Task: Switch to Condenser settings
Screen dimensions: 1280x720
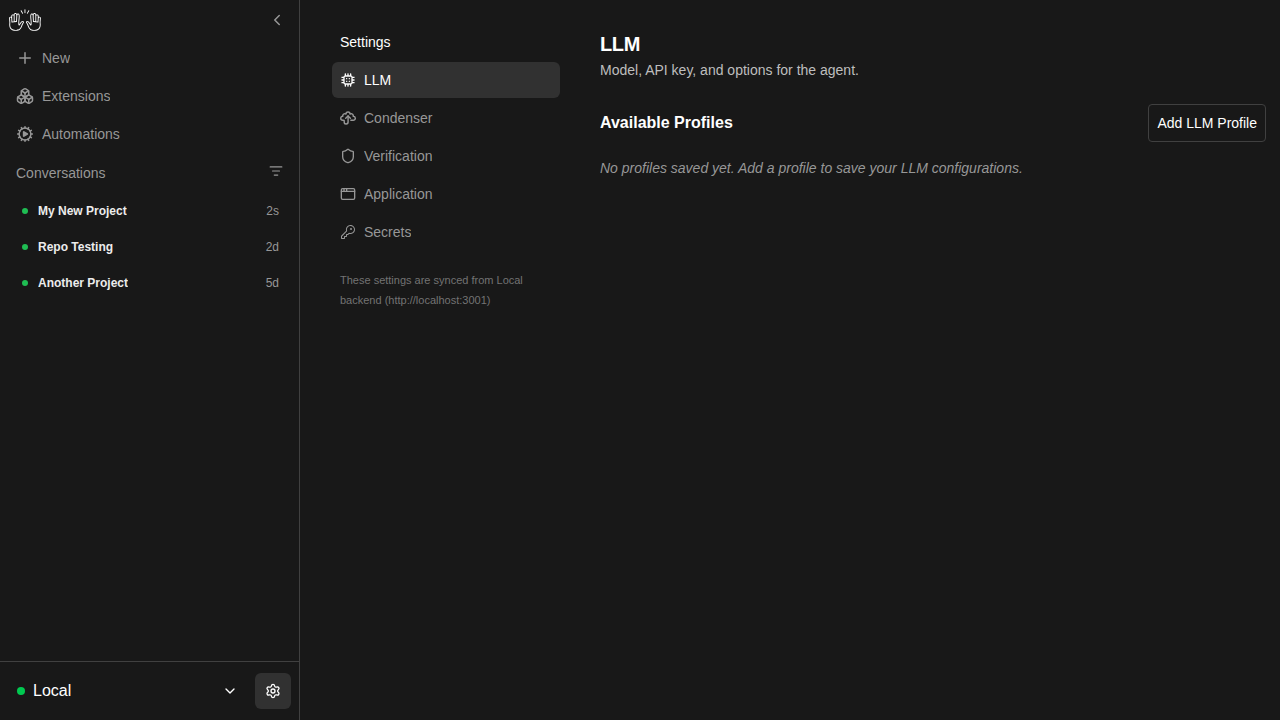Action: tap(446, 118)
